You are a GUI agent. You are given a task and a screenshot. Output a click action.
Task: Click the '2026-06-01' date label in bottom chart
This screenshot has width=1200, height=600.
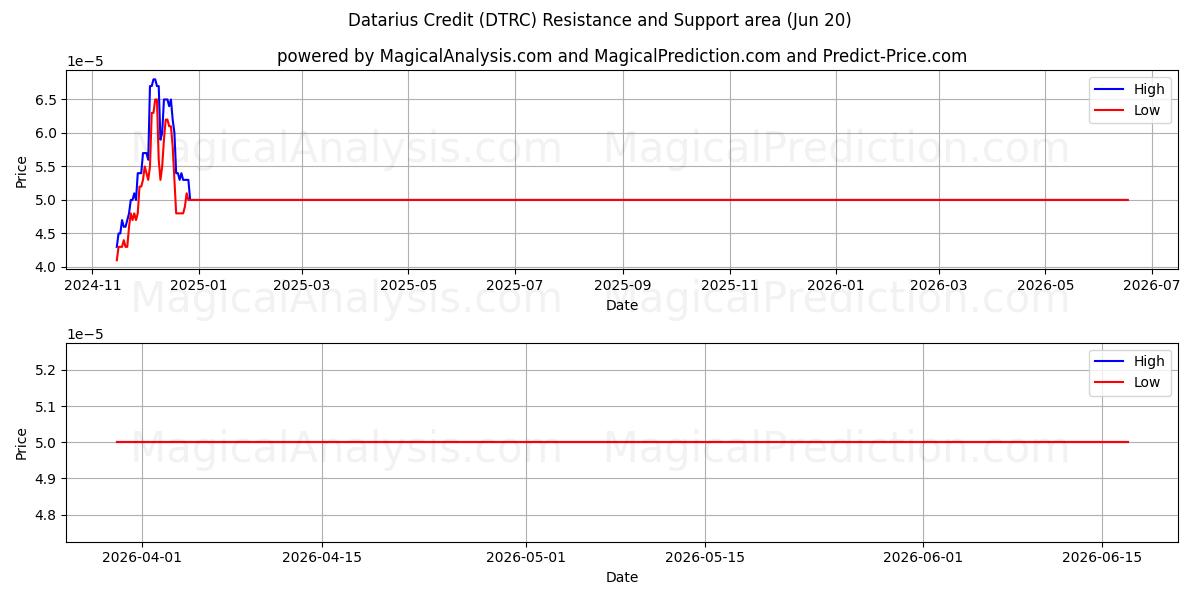tap(923, 558)
